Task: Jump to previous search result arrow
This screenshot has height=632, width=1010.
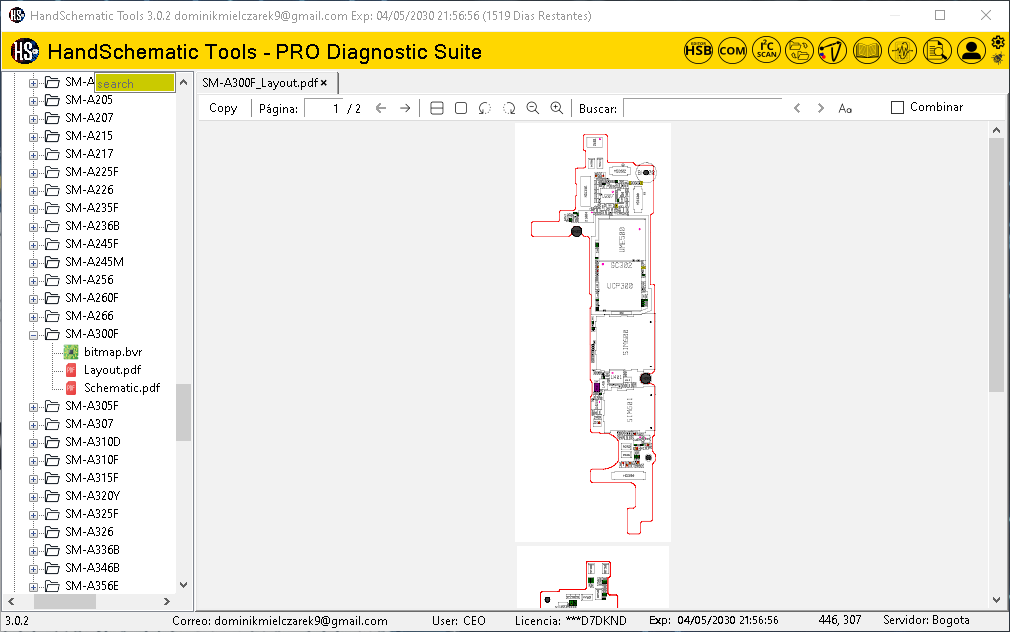Action: tap(797, 108)
